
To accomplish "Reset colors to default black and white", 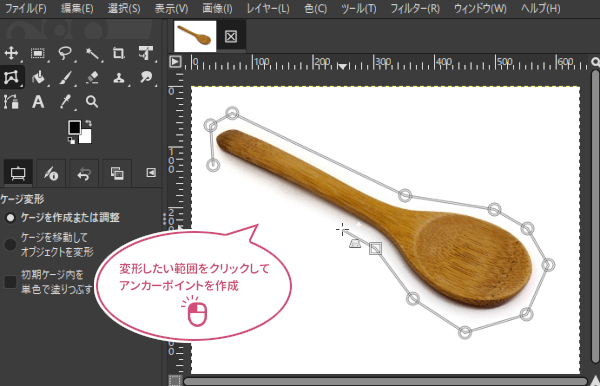I will click(x=71, y=141).
